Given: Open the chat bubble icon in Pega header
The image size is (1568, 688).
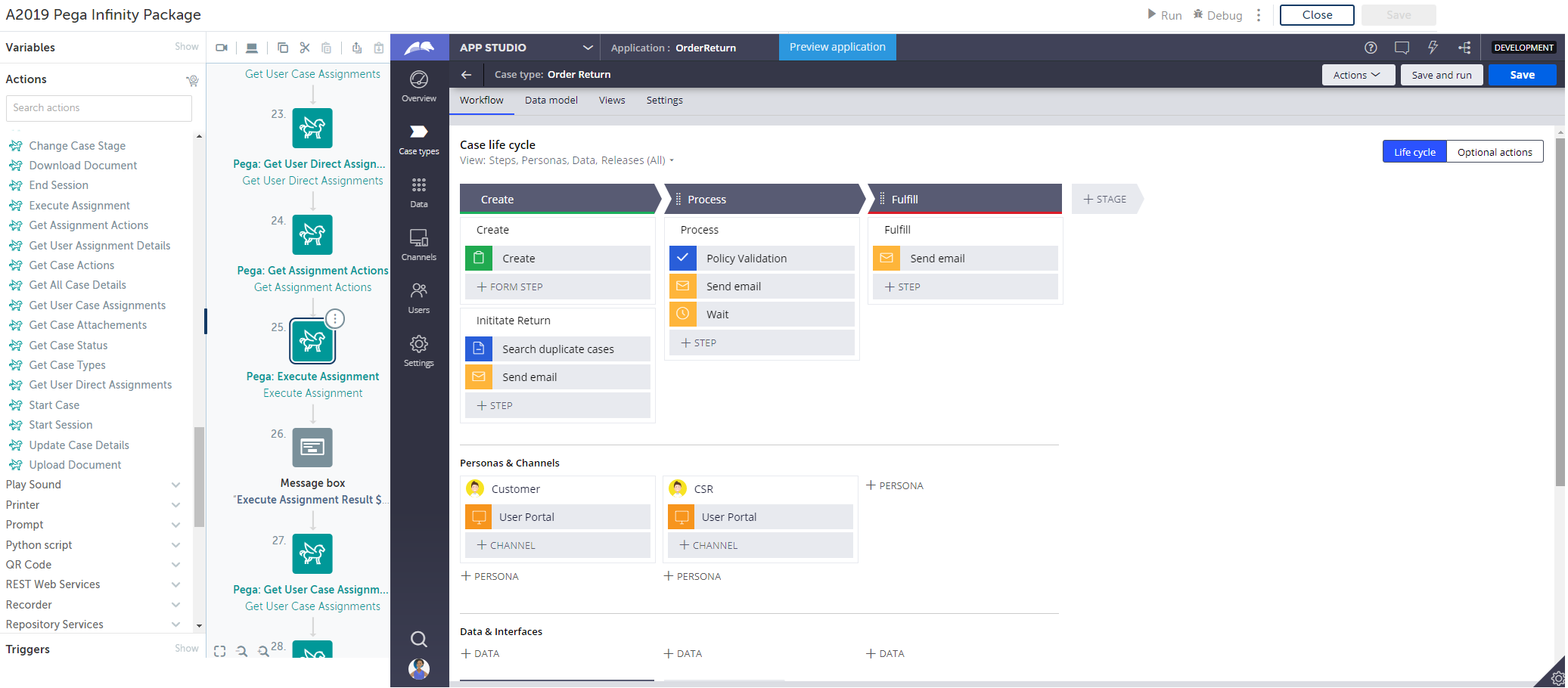Looking at the screenshot, I should 1402,48.
